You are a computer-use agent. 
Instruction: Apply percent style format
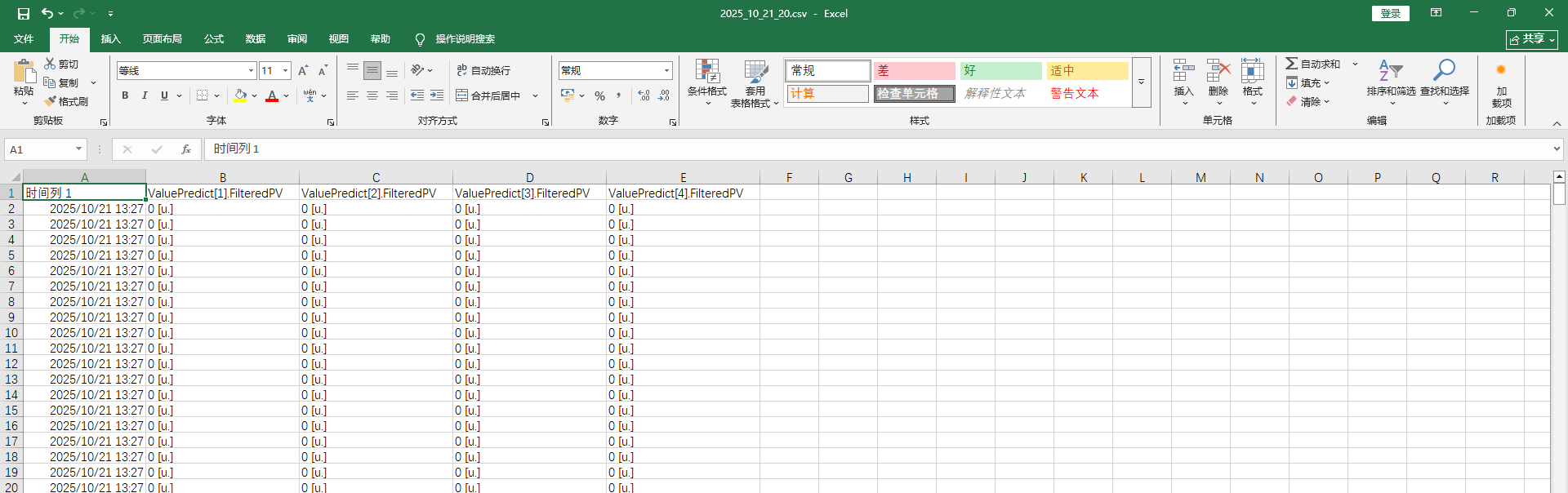600,95
